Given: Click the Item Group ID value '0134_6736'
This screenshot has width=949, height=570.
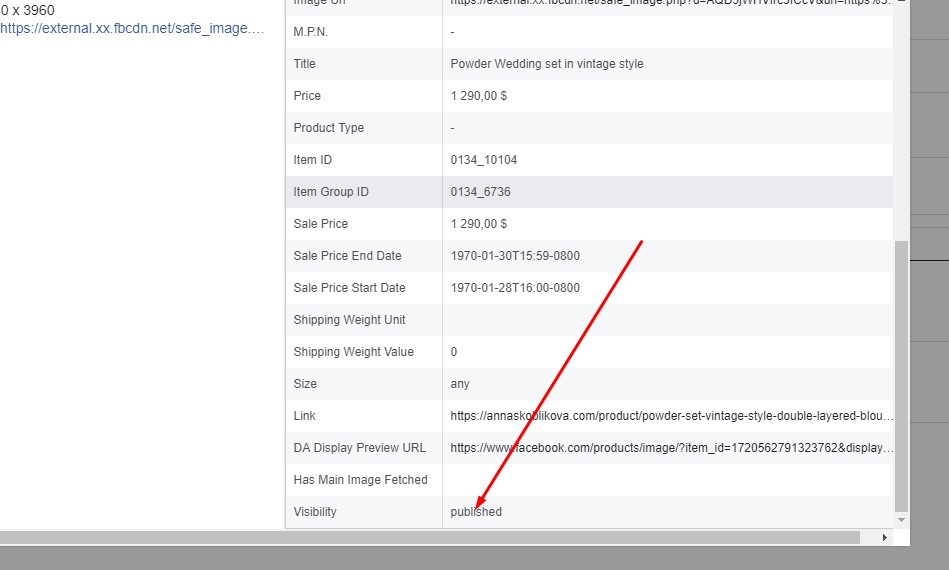Looking at the screenshot, I should [481, 192].
